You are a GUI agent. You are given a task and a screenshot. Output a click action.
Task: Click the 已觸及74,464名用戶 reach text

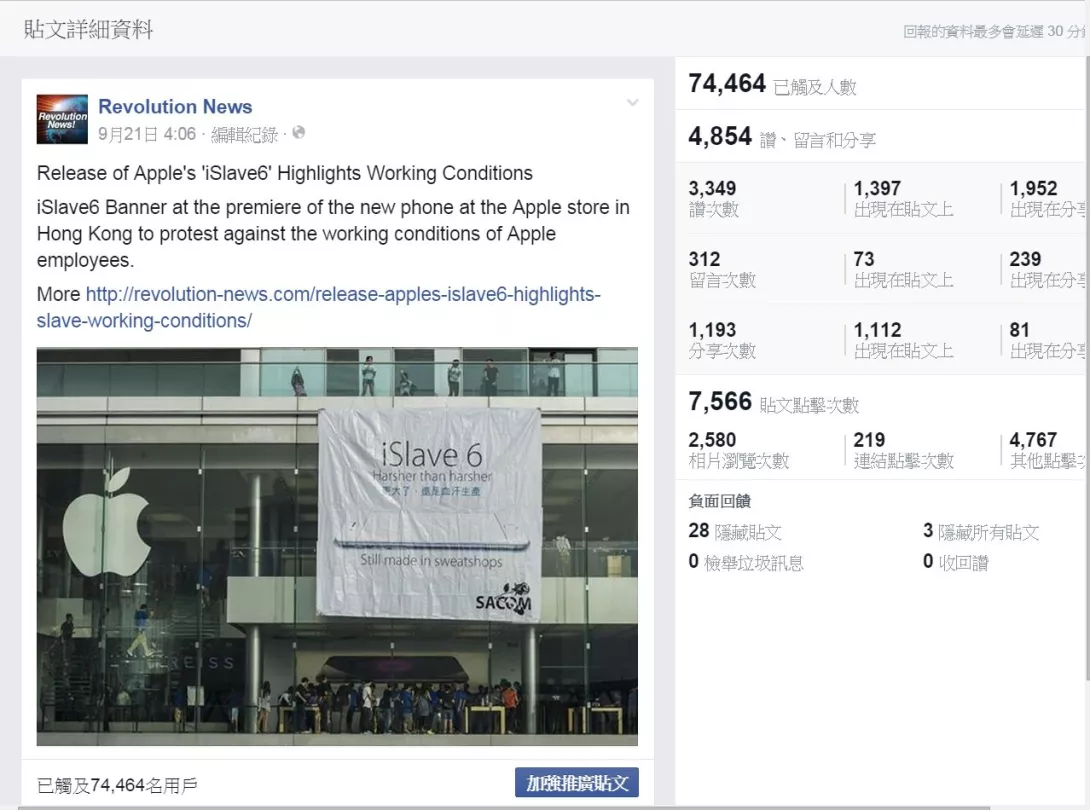117,785
